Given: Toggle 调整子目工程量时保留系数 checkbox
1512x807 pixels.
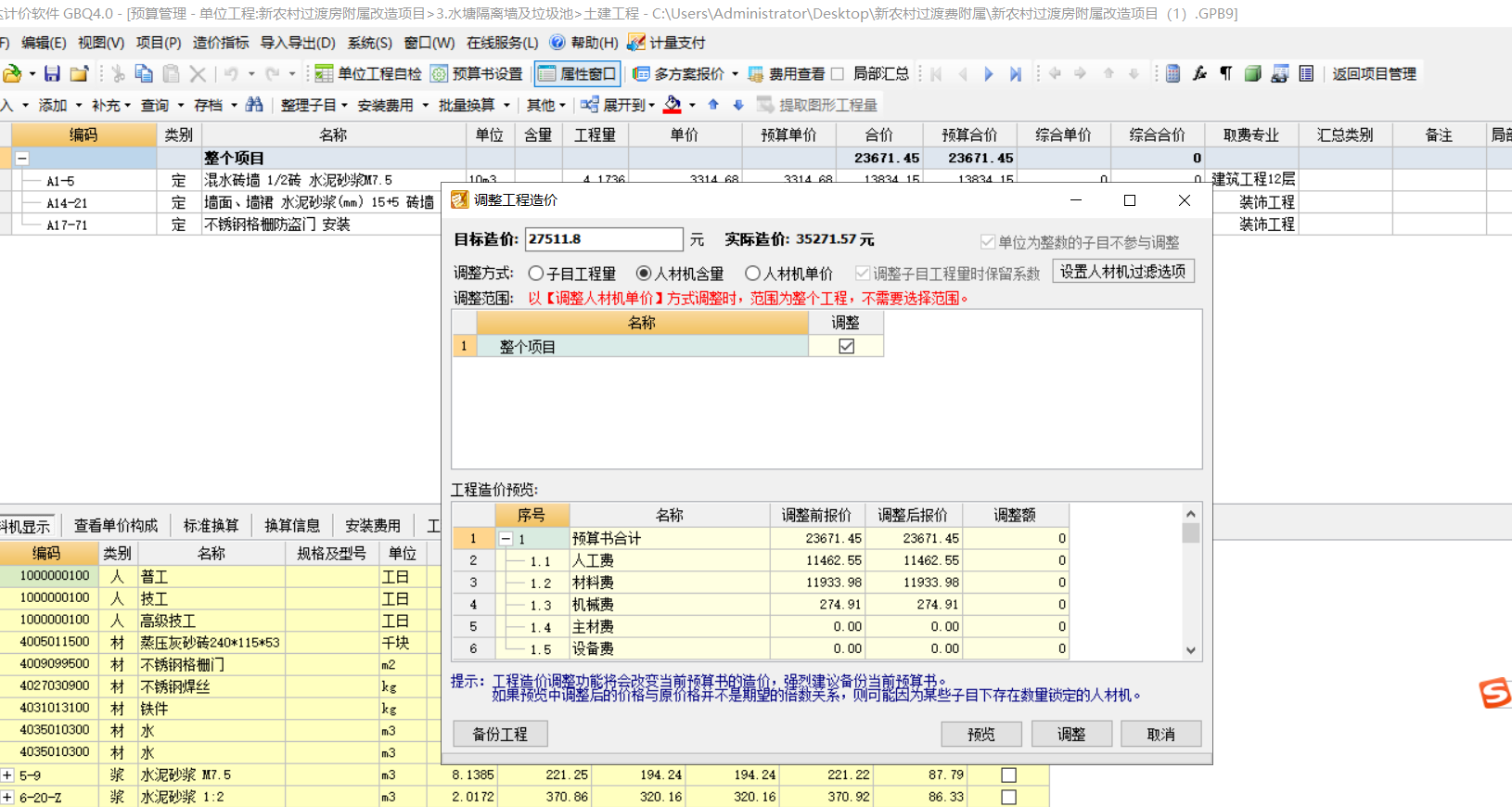Looking at the screenshot, I should (x=863, y=273).
